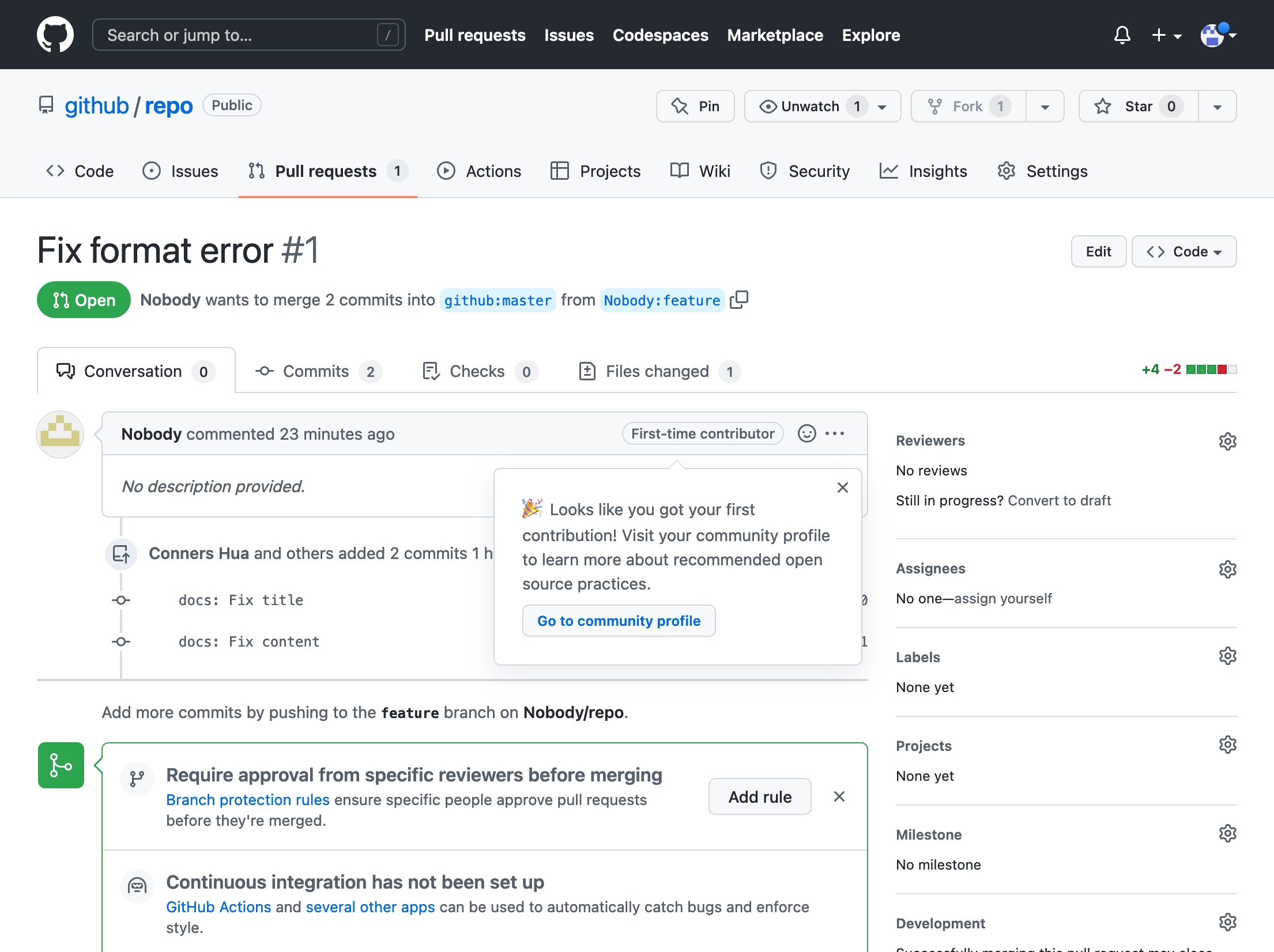
Task: Open the user avatar menu
Action: coord(1218,35)
